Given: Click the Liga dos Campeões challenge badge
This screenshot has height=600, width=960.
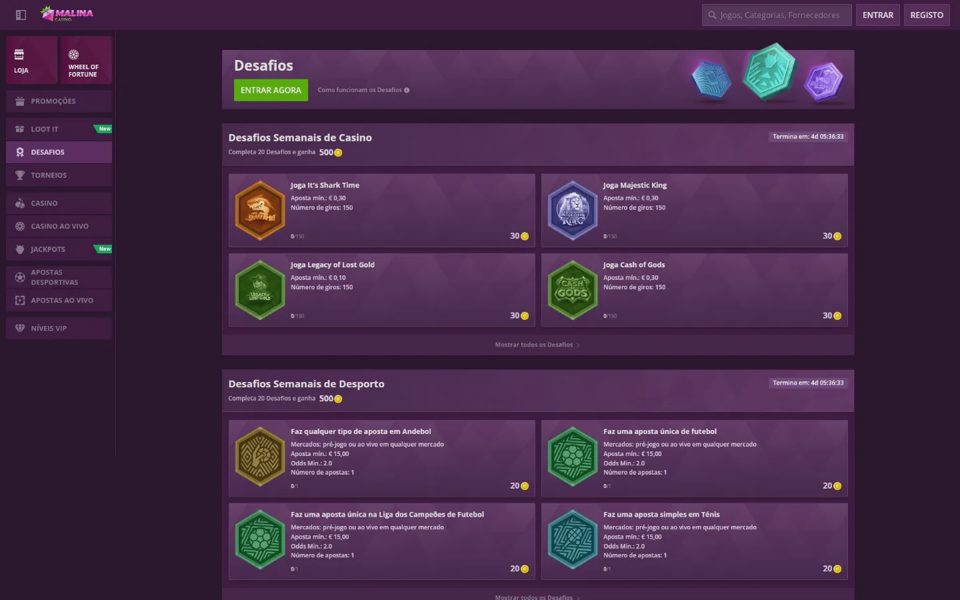Looking at the screenshot, I should point(260,539).
